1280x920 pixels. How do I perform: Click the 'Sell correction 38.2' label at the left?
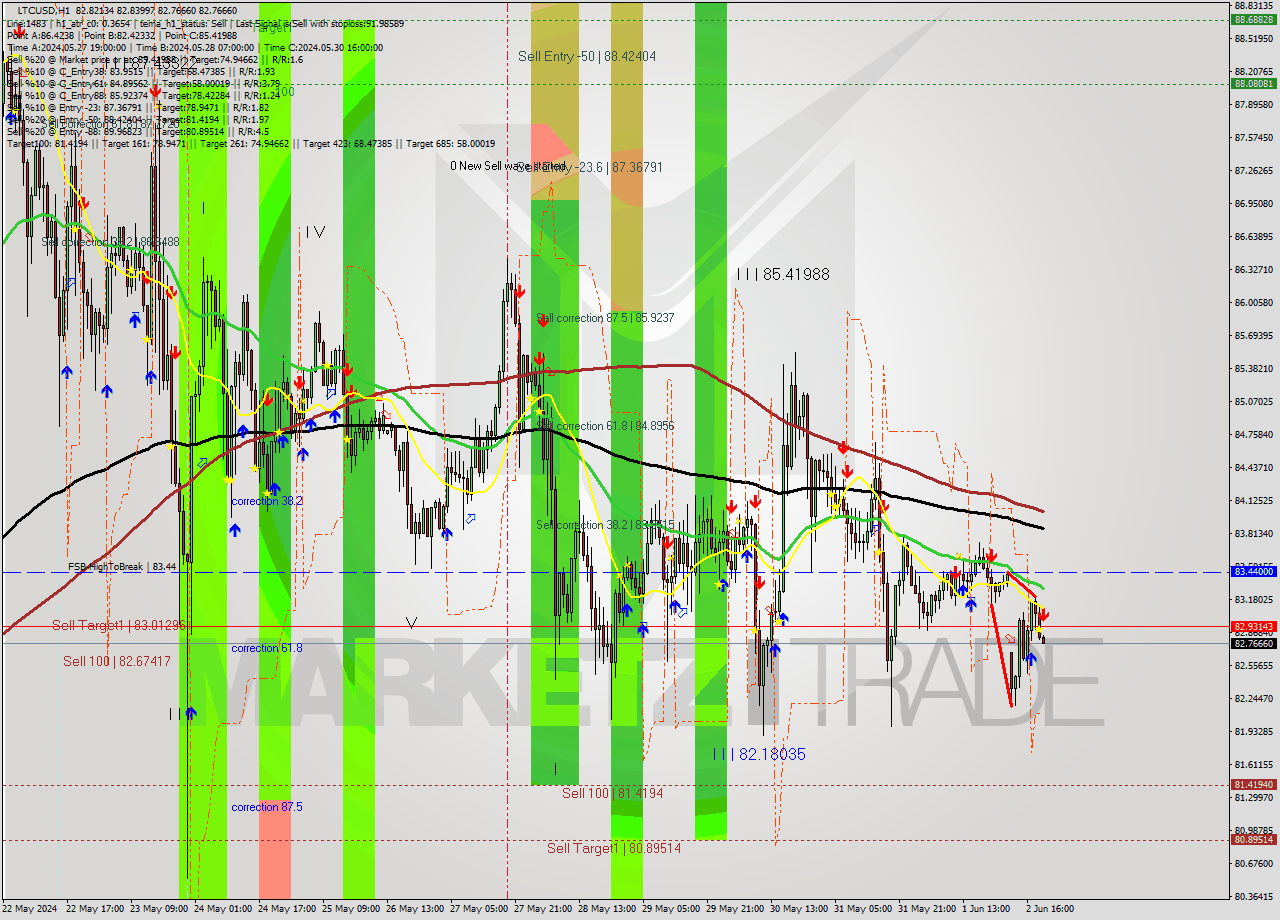pyautogui.click(x=110, y=242)
